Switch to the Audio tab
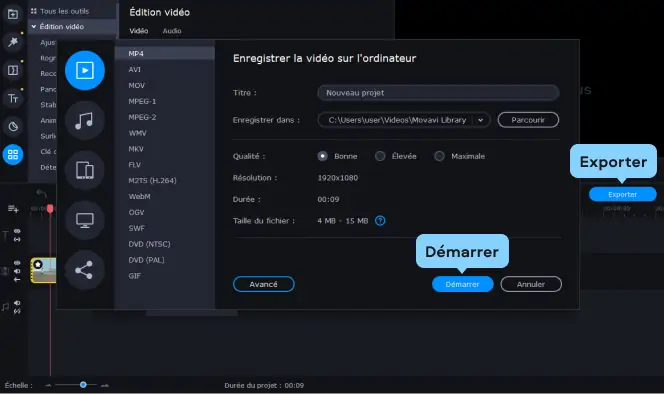Viewport: 664px width, 394px height. click(x=172, y=31)
